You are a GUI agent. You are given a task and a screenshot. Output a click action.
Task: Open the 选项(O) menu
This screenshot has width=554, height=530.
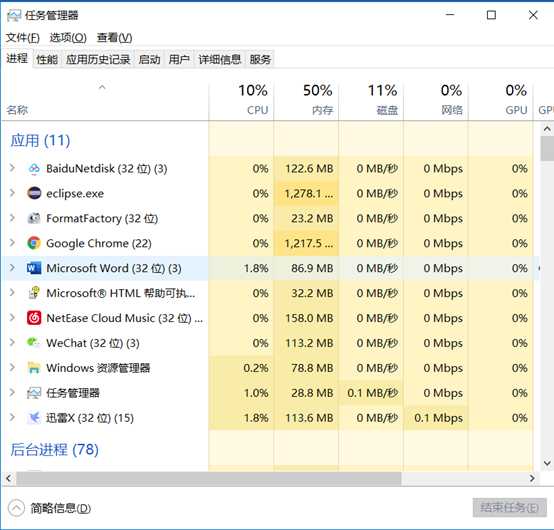[68, 37]
